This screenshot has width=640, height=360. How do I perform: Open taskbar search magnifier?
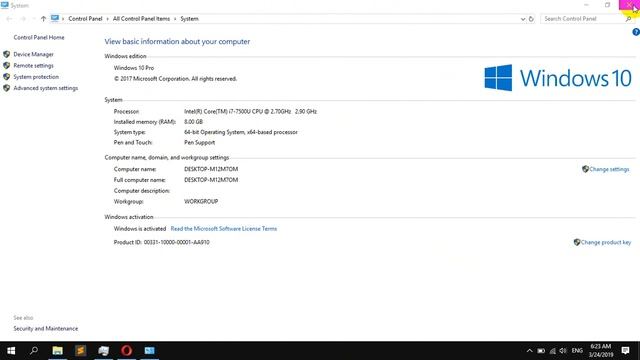coord(34,351)
